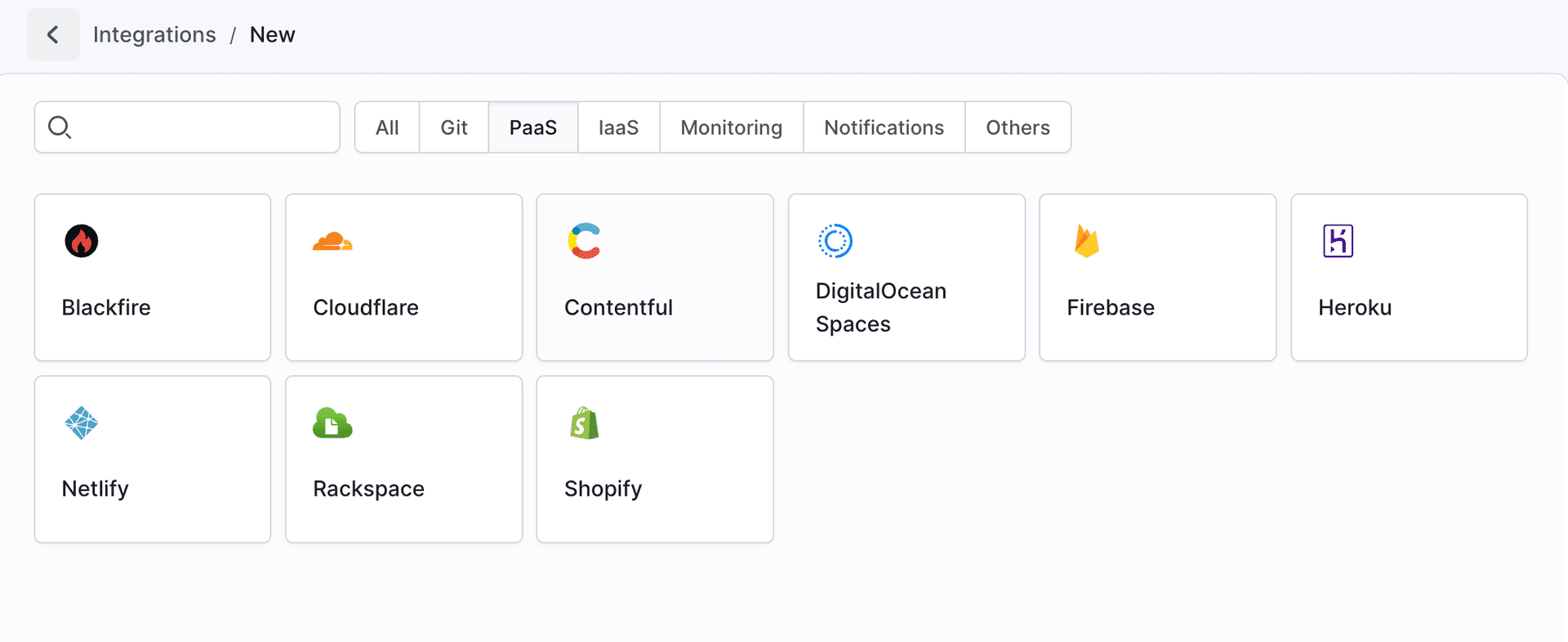Choose the Netlify card label

(x=96, y=488)
